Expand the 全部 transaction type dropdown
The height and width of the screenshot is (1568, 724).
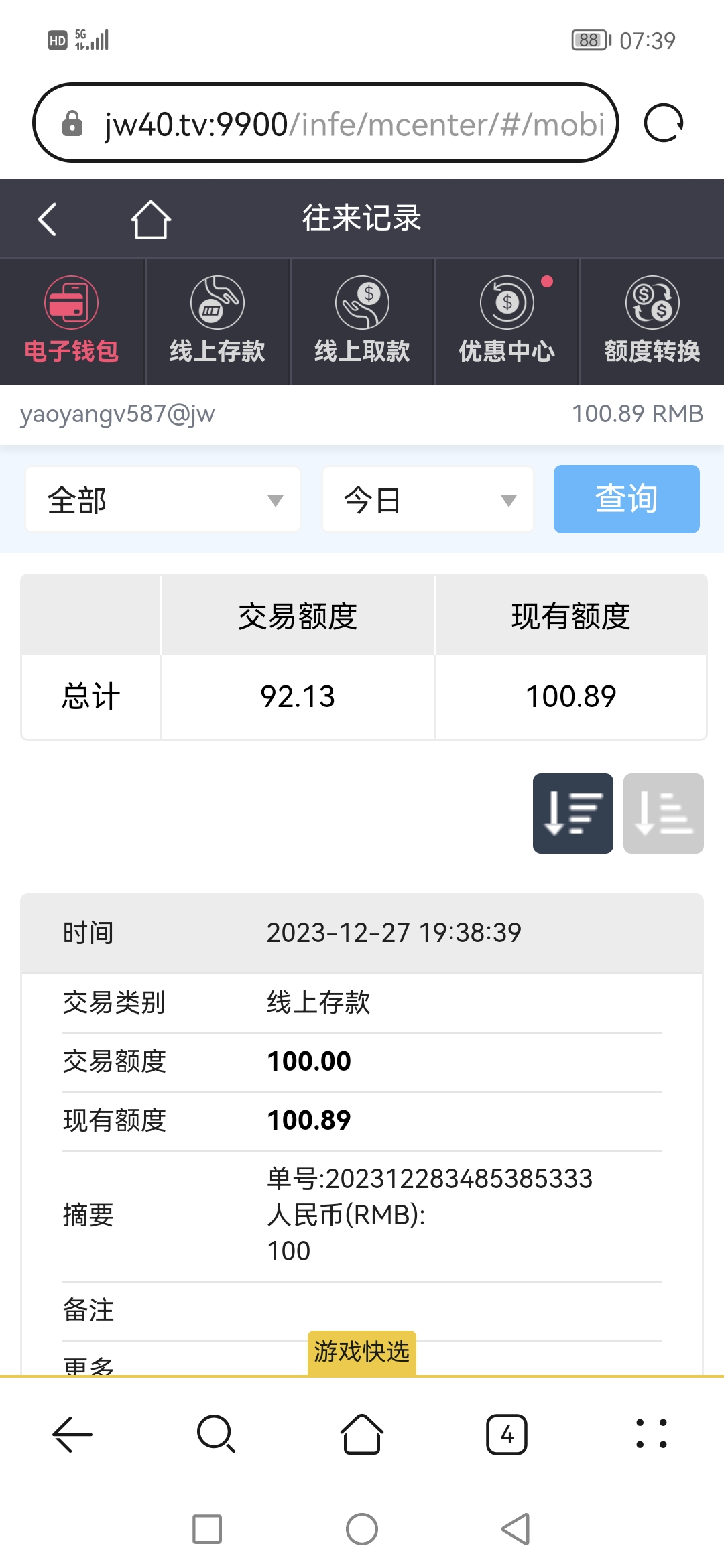163,500
